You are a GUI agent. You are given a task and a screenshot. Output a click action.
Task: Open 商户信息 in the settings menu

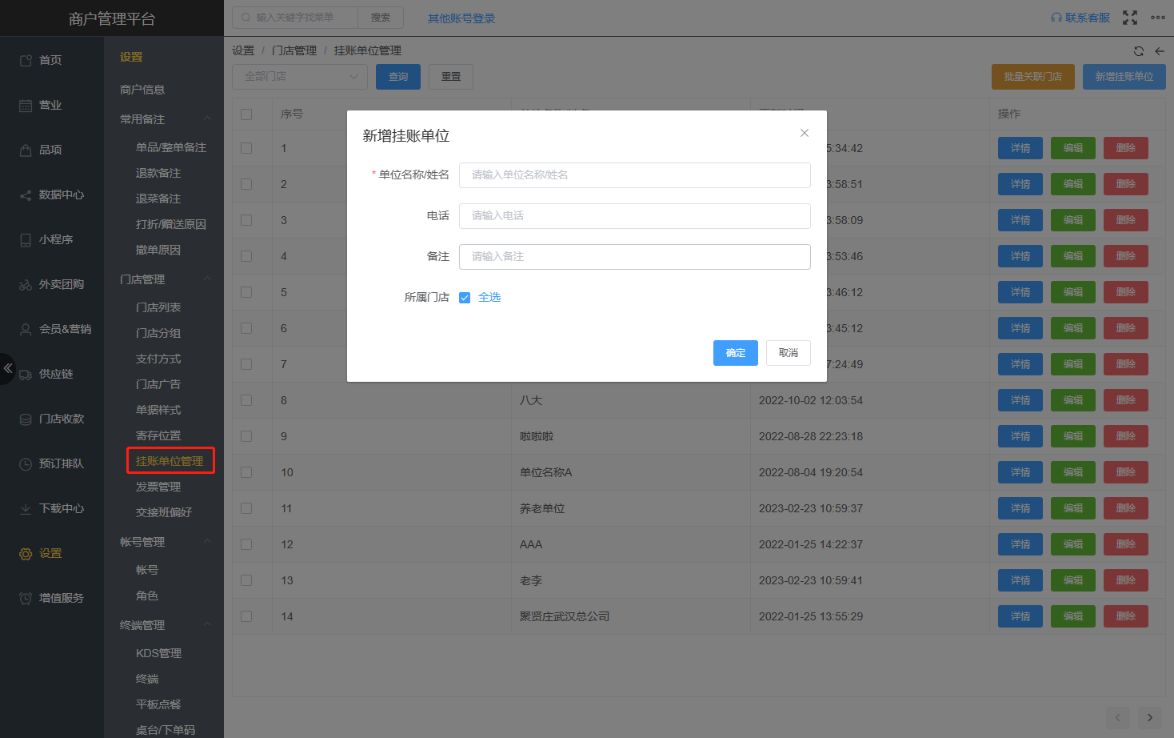point(142,90)
